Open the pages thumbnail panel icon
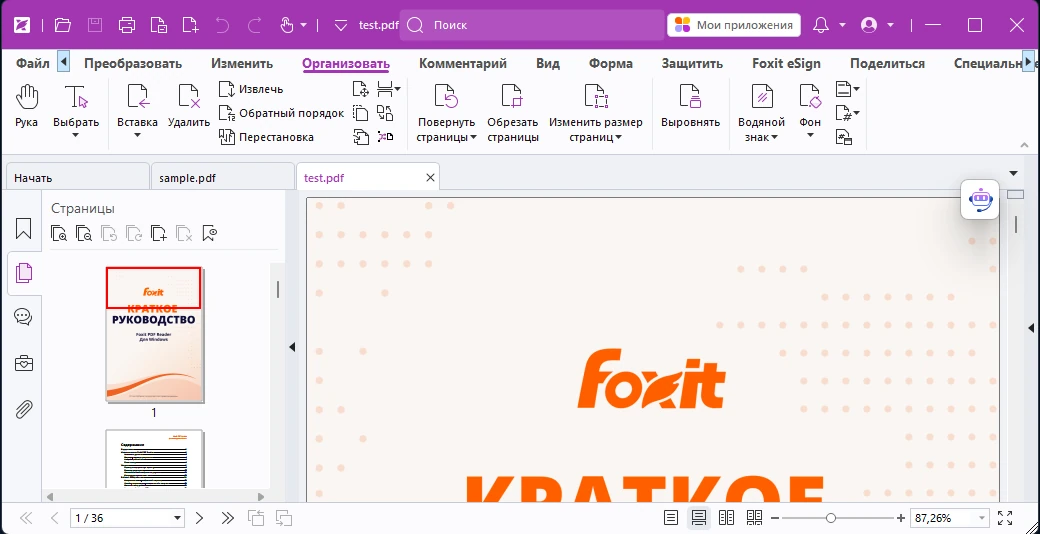The image size is (1040, 534). (x=23, y=273)
